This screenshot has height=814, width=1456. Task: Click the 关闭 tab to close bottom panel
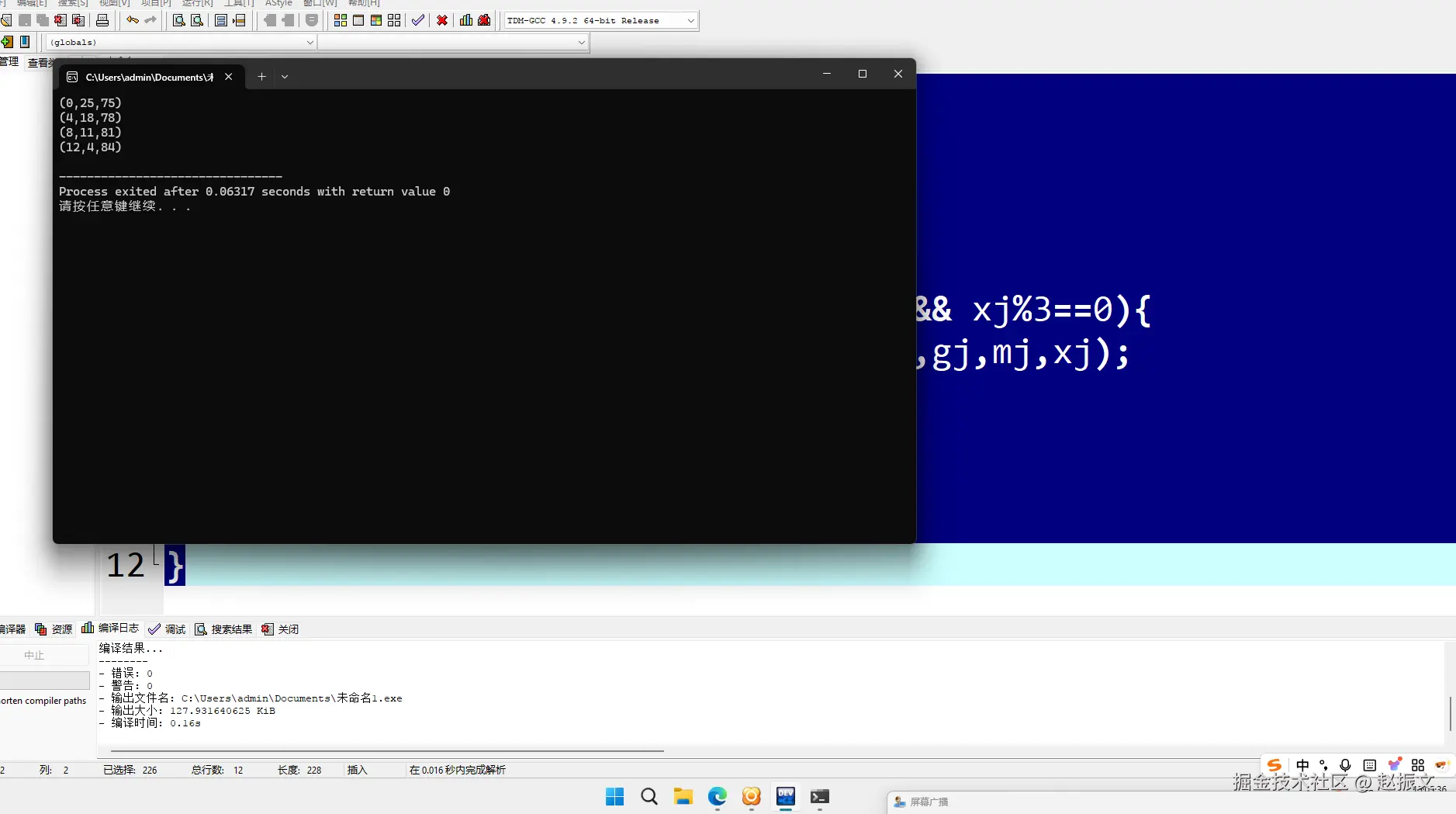click(x=280, y=629)
